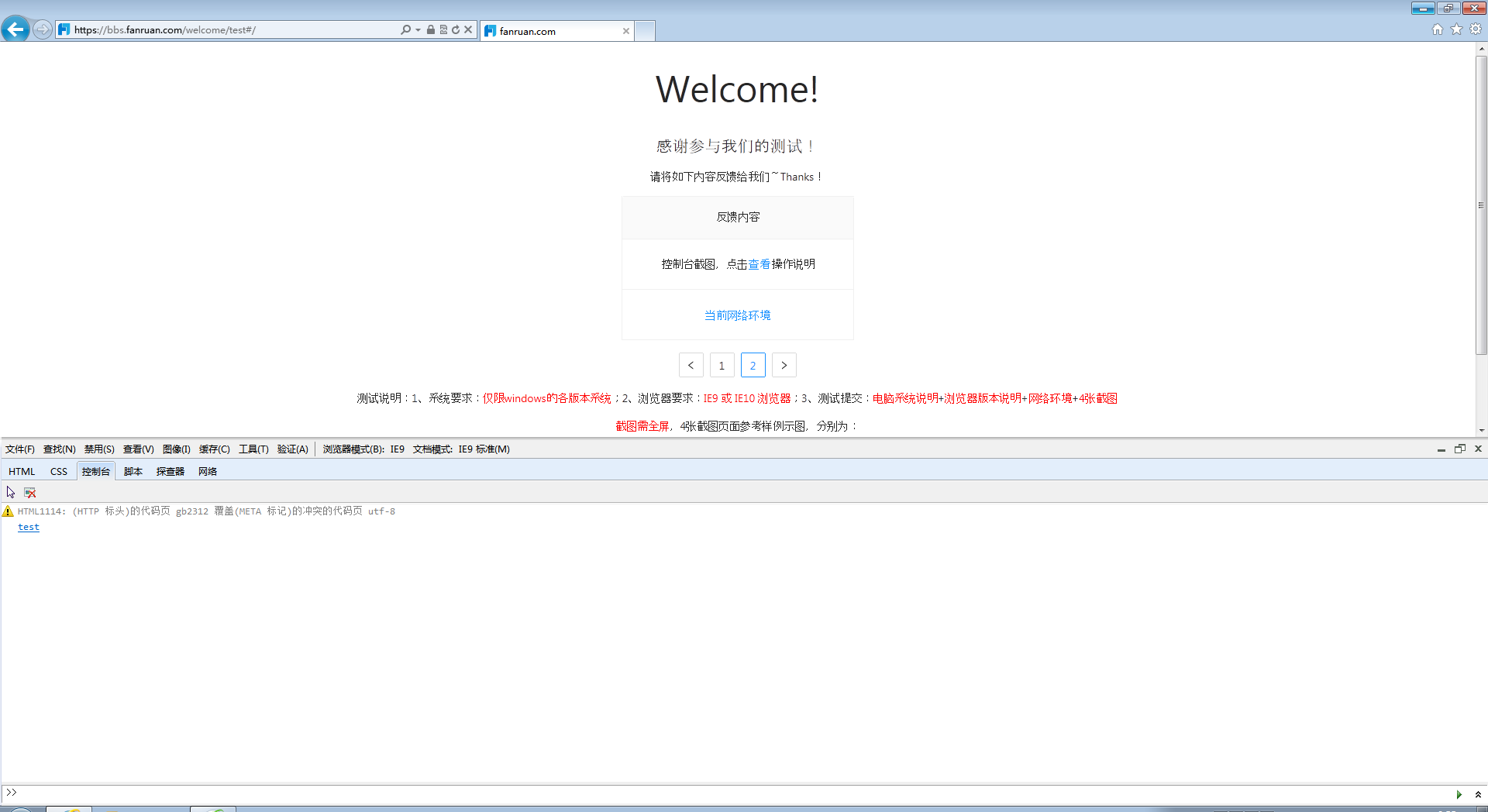
Task: Click the test link in console output
Action: click(29, 527)
